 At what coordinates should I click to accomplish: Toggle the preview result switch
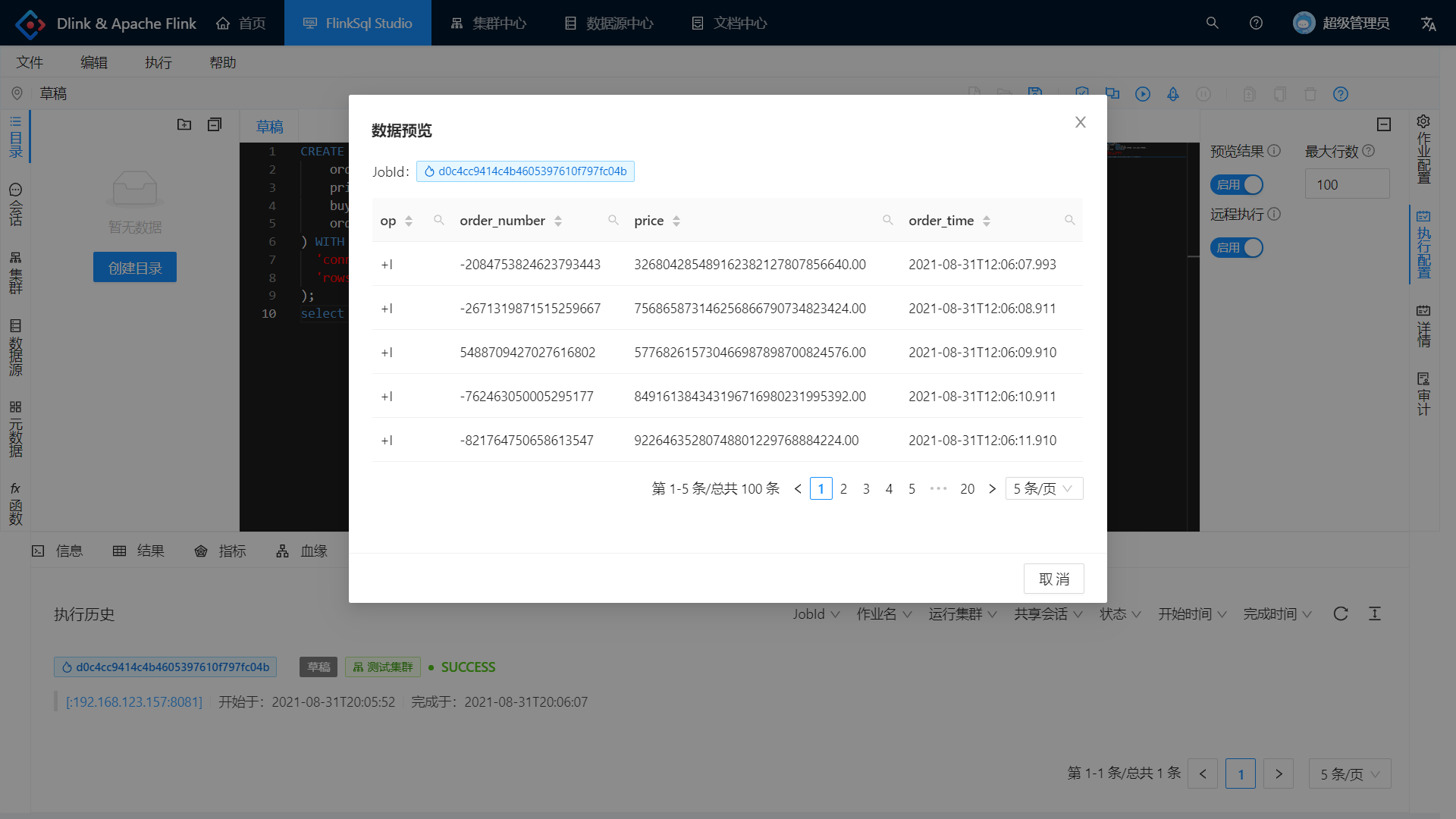[1236, 184]
